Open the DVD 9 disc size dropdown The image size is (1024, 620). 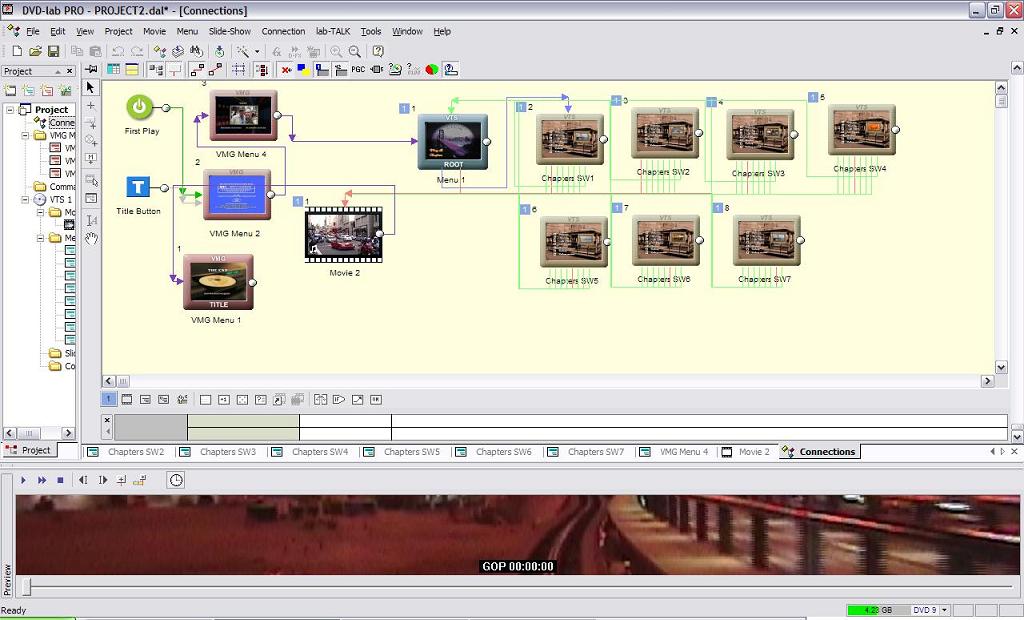(944, 610)
